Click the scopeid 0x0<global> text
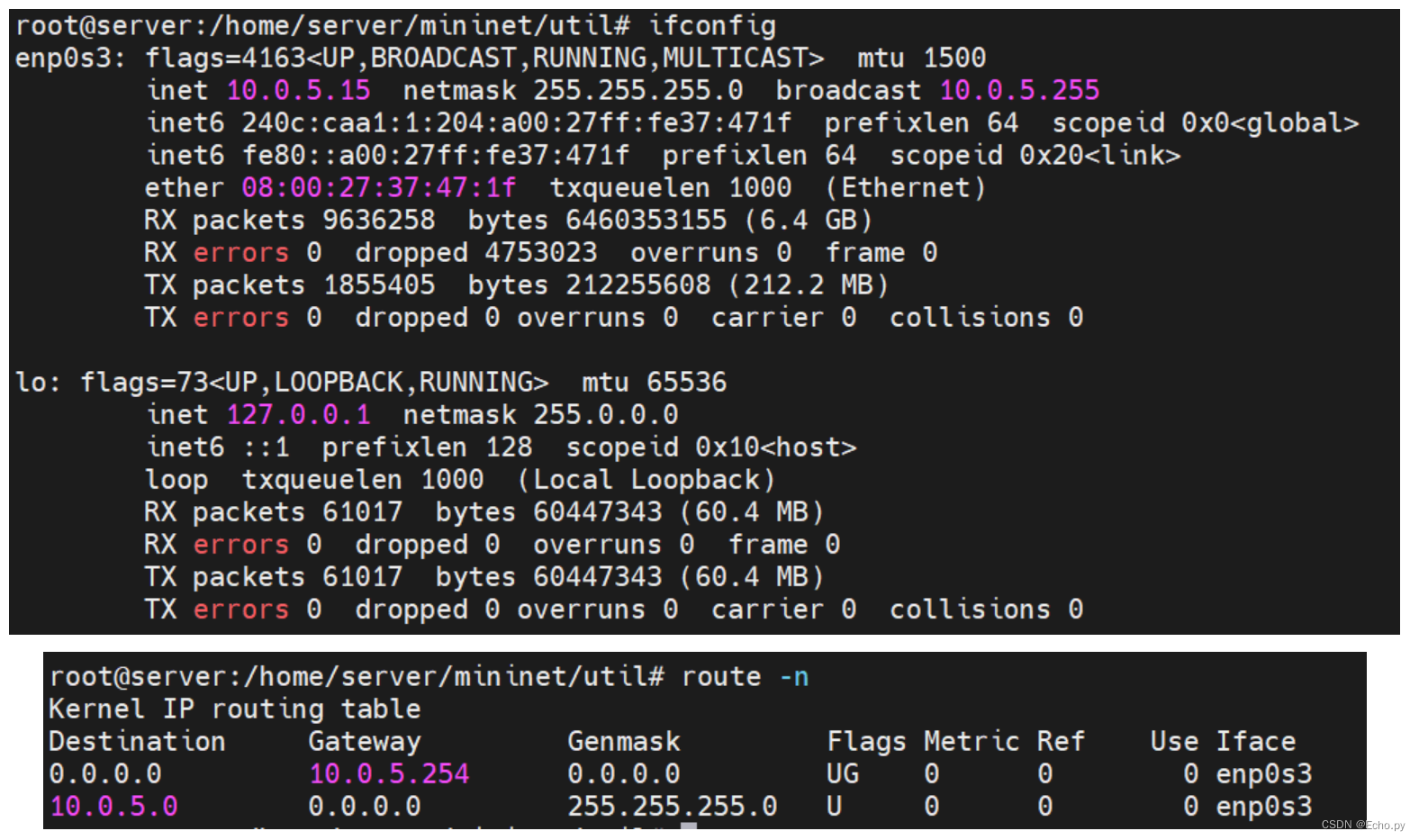The height and width of the screenshot is (840, 1419). point(1206,123)
